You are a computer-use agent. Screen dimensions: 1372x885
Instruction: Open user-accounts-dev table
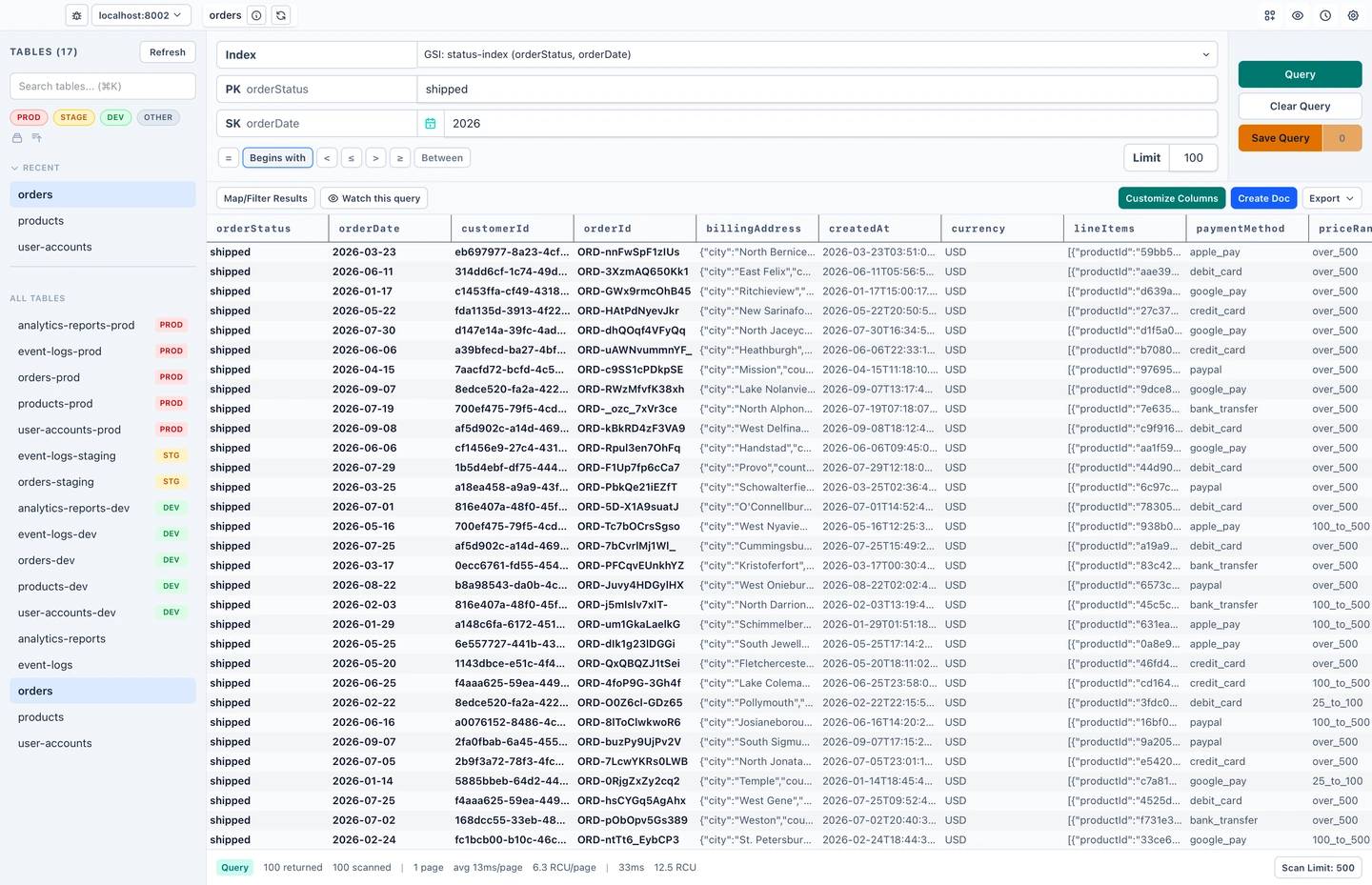[x=102, y=613]
